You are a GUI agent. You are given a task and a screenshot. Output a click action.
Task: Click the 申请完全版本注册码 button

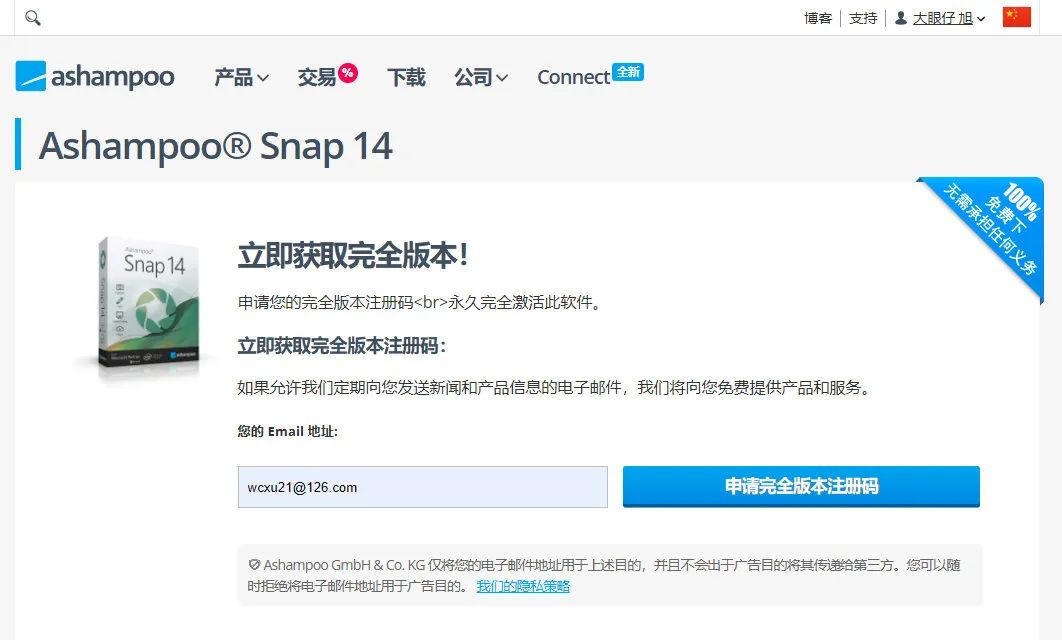tap(801, 486)
